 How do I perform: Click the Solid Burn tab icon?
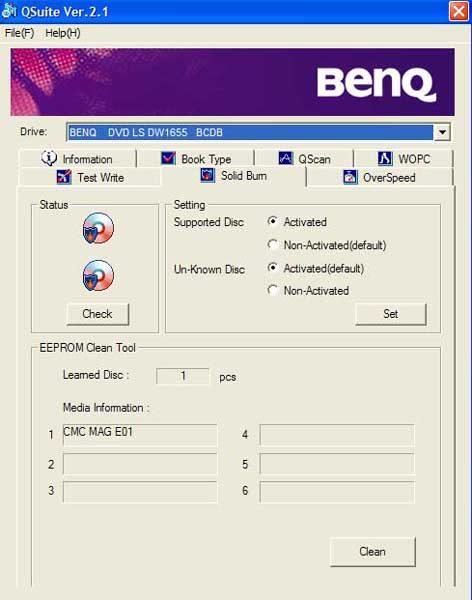tap(207, 176)
